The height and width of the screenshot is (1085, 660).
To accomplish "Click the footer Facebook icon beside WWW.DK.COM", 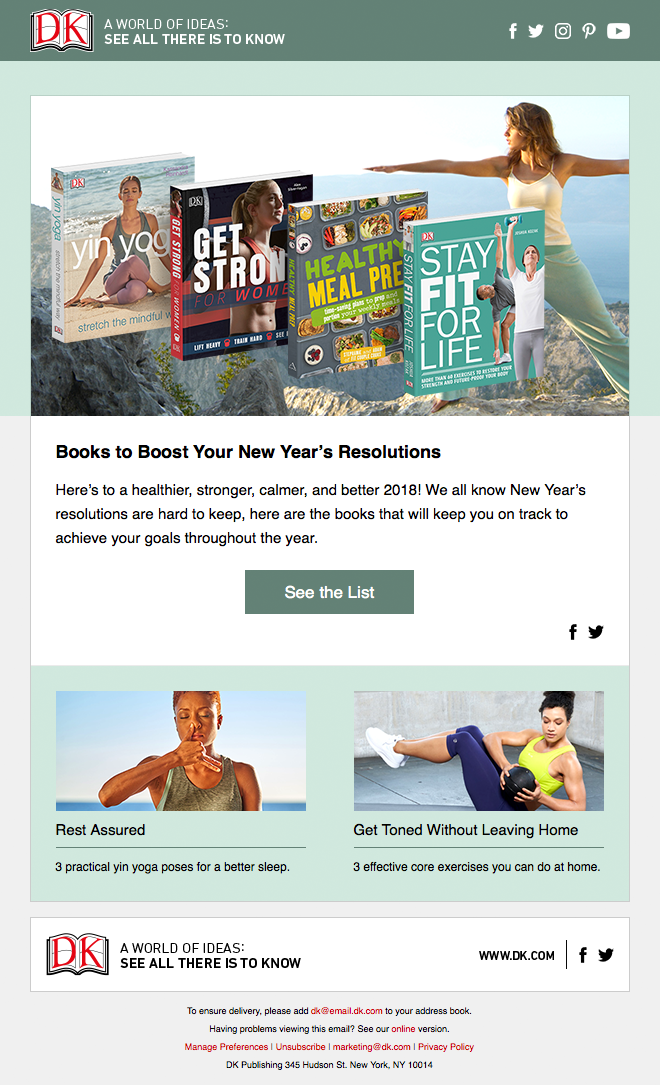I will point(583,955).
